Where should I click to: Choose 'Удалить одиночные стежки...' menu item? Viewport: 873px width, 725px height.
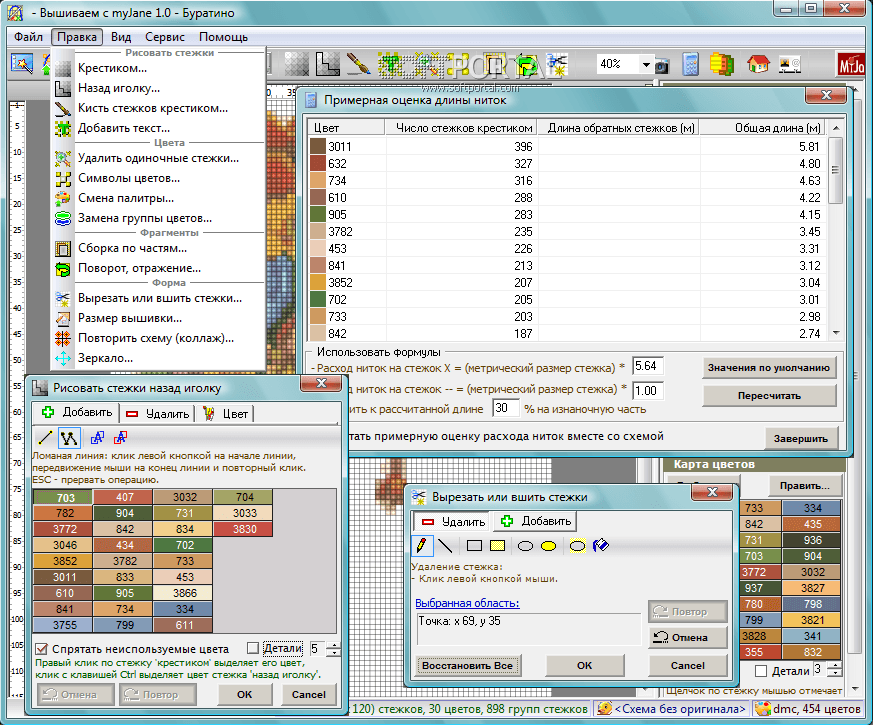159,158
